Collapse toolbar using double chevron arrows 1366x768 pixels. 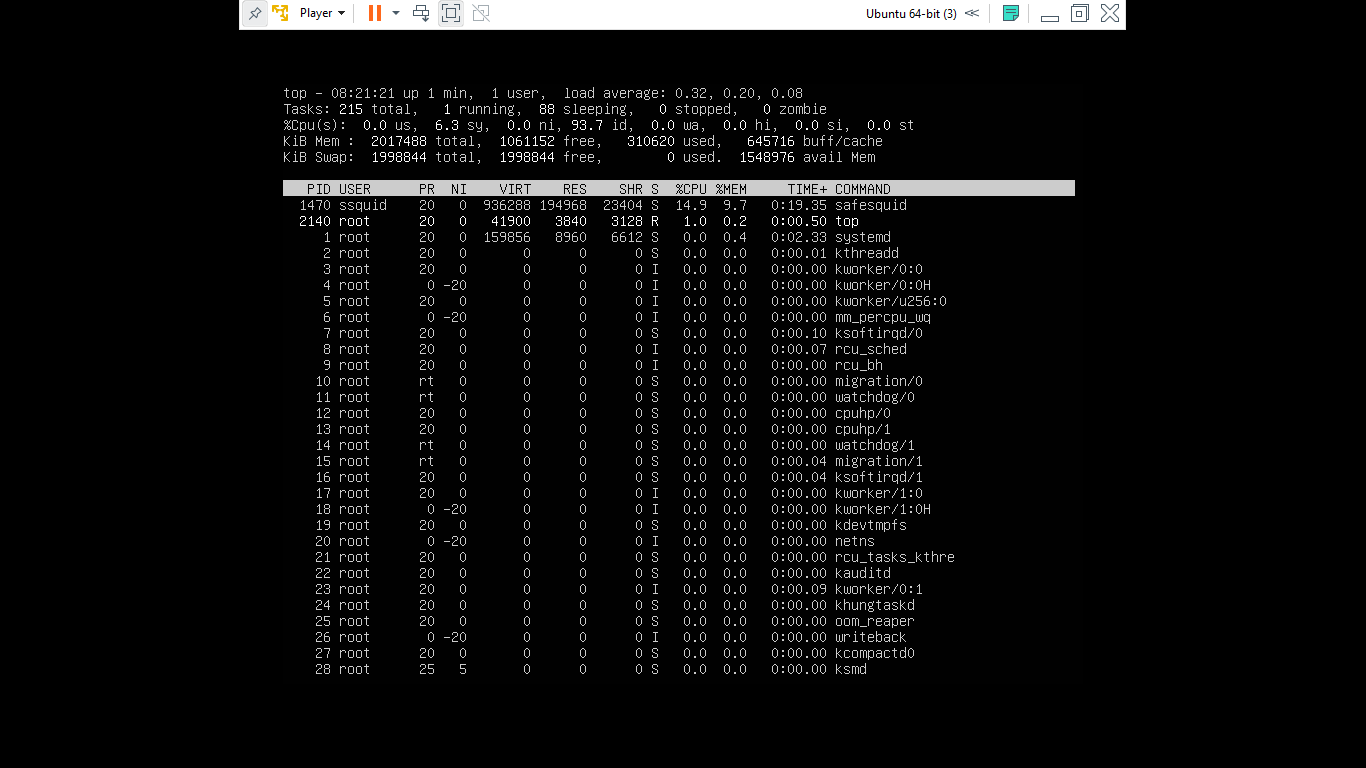click(x=972, y=14)
